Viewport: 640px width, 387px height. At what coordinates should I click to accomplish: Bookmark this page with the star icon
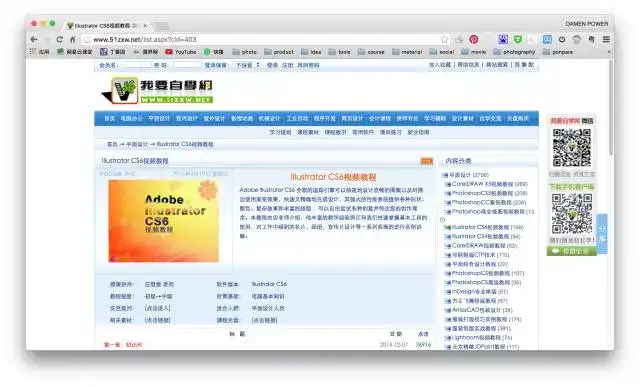click(444, 40)
